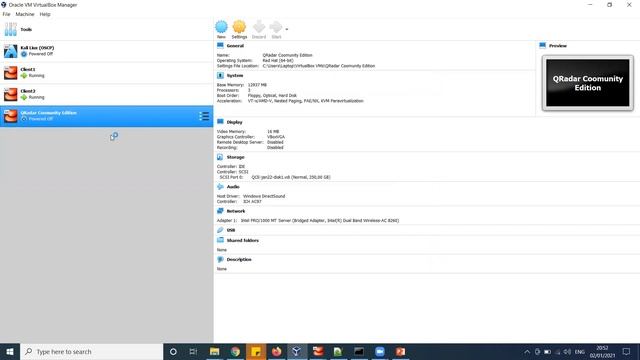640x360 pixels.
Task: Click the Audio section header
Action: [233, 187]
